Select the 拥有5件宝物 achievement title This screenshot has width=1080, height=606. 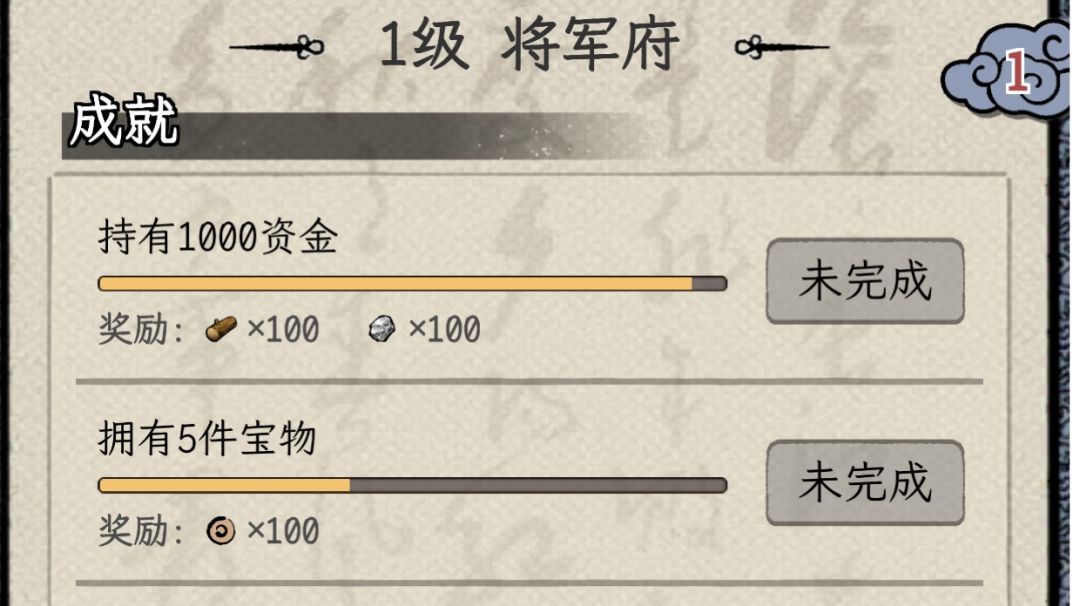(207, 440)
